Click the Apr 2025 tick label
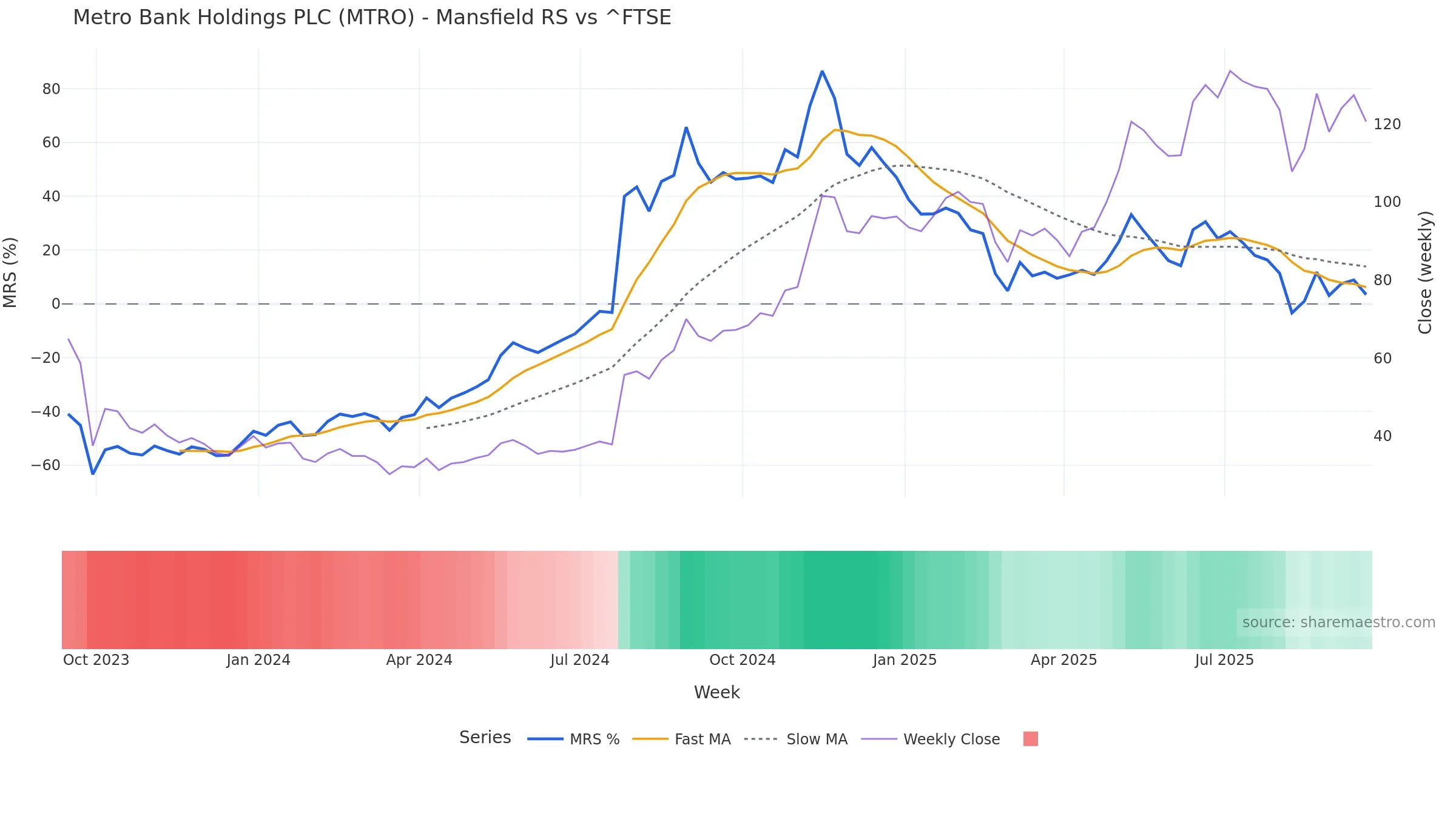The height and width of the screenshot is (819, 1456). tap(1063, 660)
